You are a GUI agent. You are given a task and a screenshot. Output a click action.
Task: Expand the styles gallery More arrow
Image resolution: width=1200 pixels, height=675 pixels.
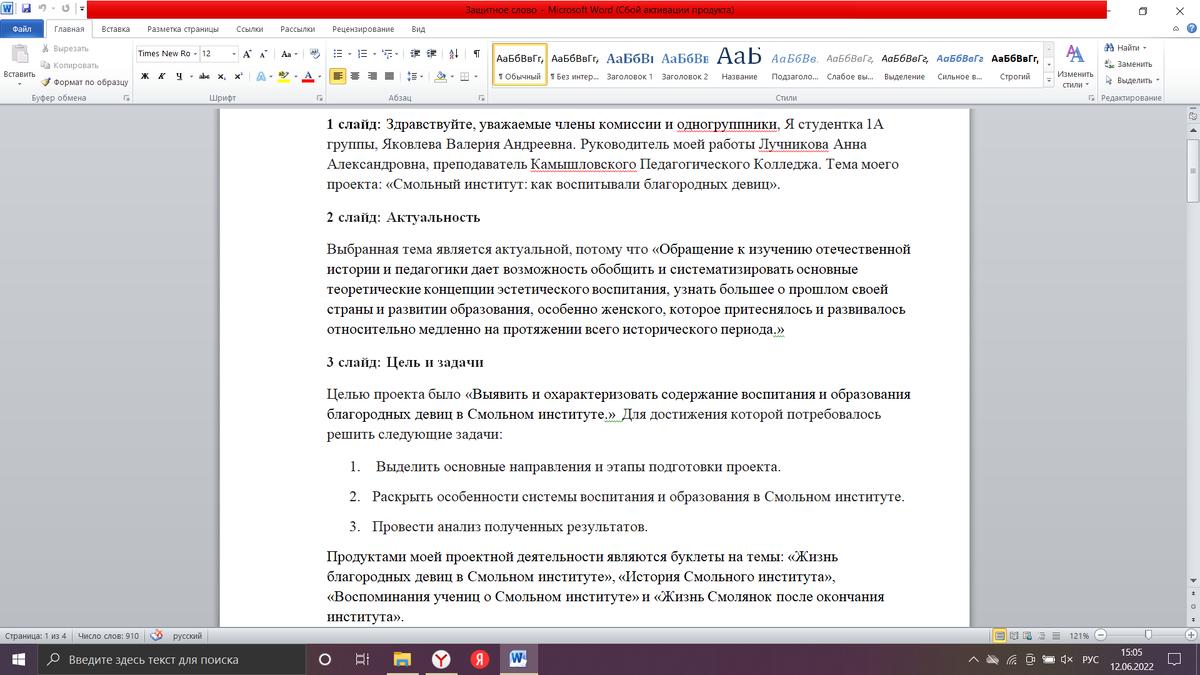pyautogui.click(x=1047, y=78)
